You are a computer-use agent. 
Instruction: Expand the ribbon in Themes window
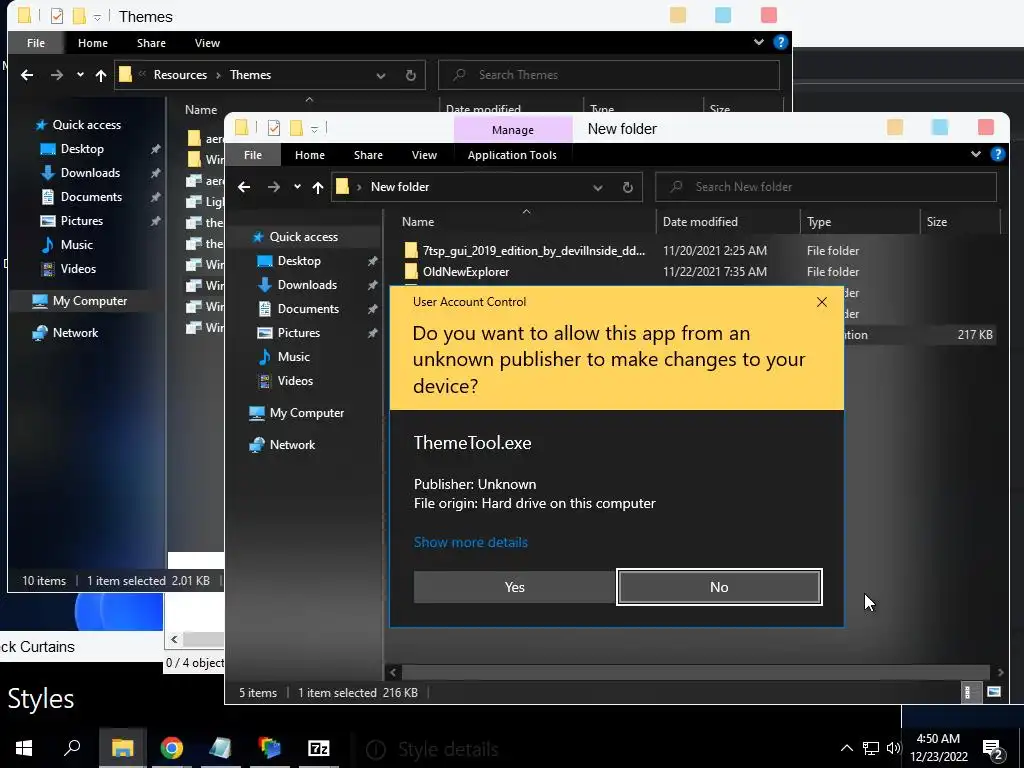(759, 42)
